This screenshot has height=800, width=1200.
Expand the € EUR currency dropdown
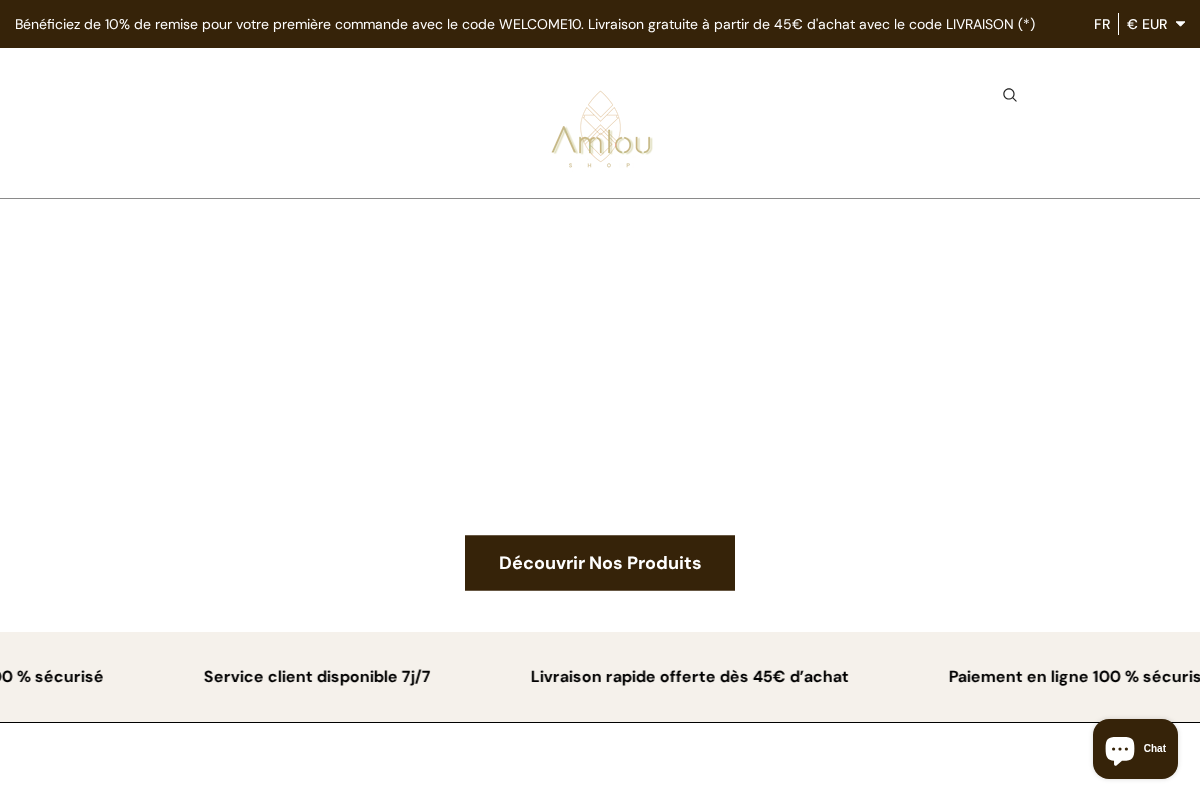(1155, 24)
